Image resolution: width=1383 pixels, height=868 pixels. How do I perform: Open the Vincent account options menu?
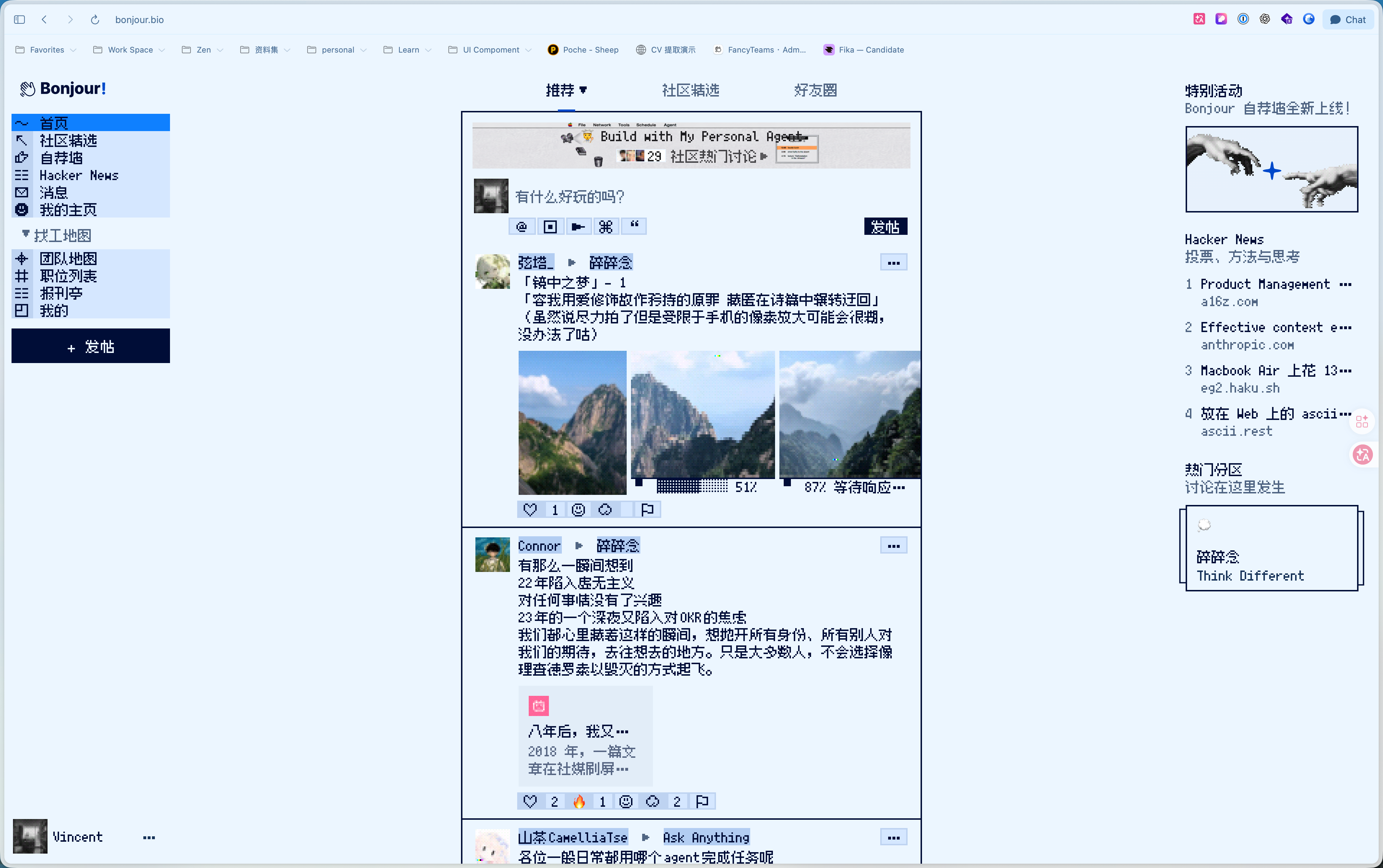point(149,838)
